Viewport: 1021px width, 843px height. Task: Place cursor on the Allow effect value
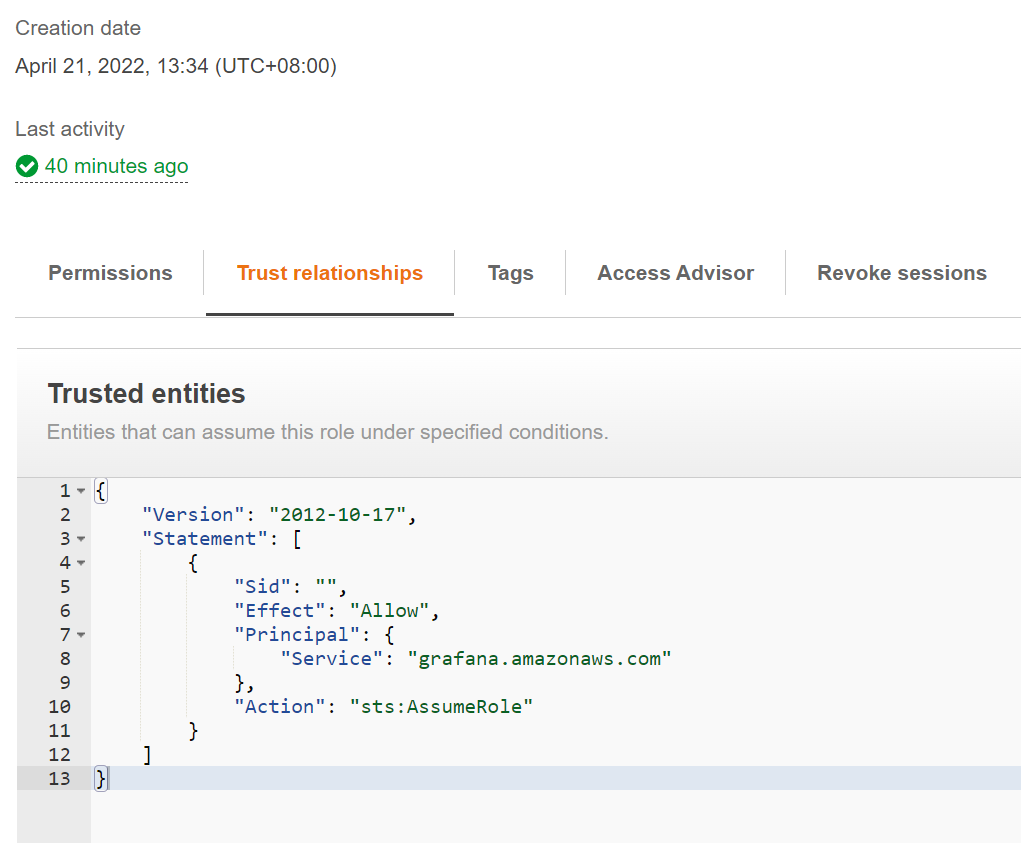click(x=391, y=610)
